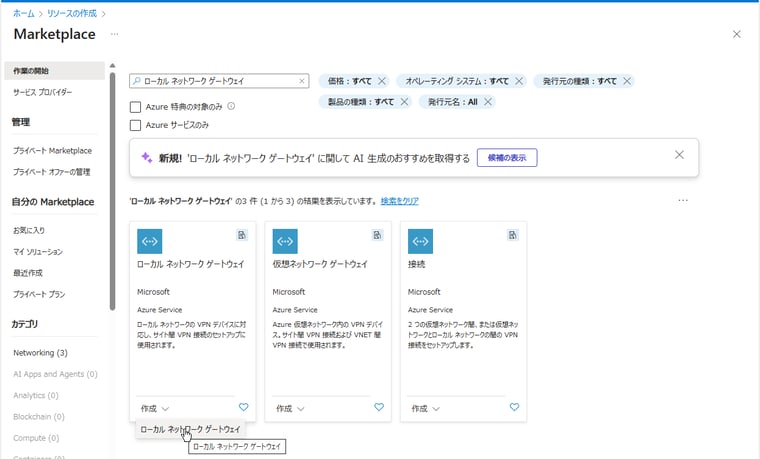Expand 作成 dropdown on 接続 card

426,409
